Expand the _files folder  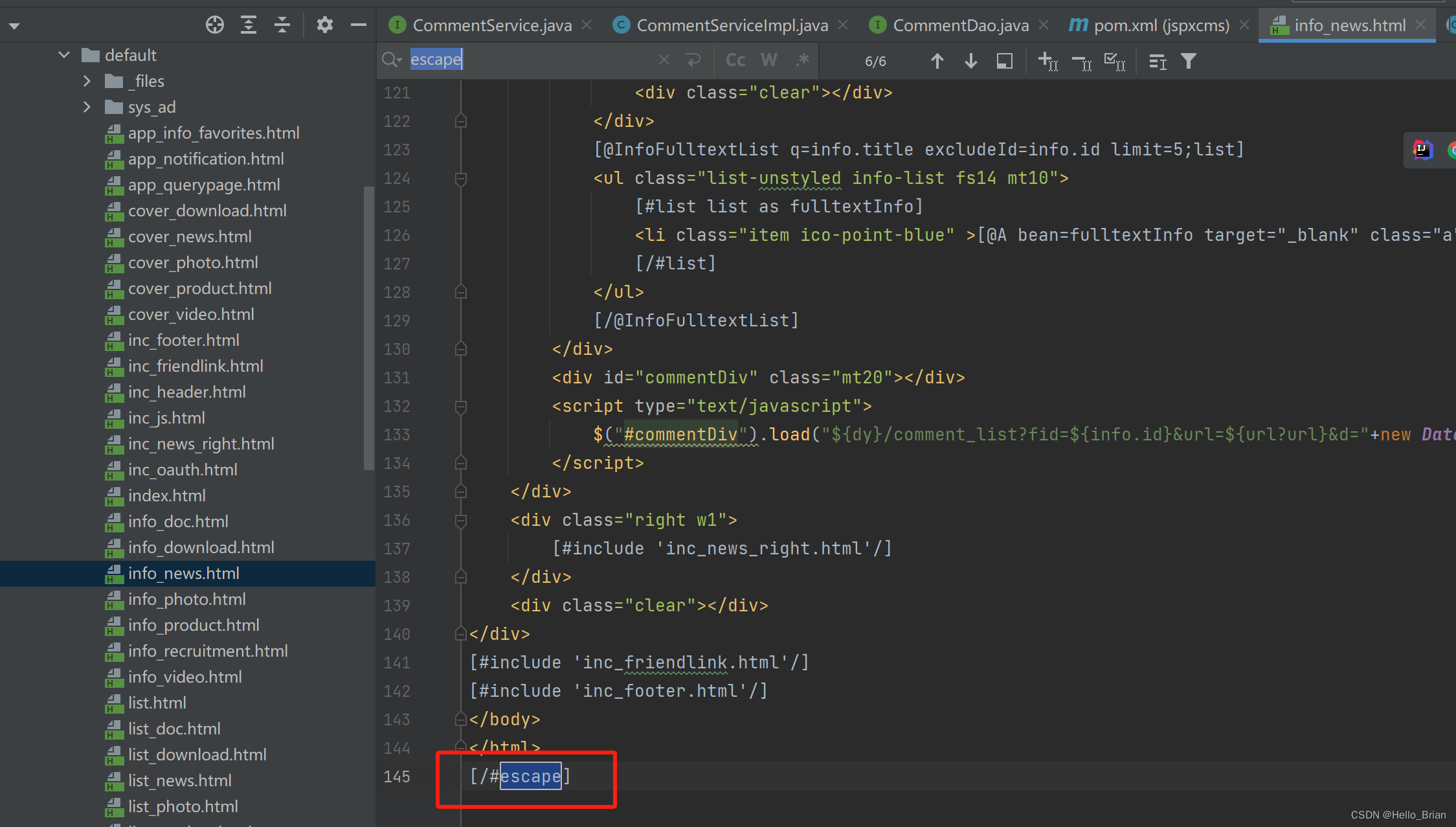[87, 81]
